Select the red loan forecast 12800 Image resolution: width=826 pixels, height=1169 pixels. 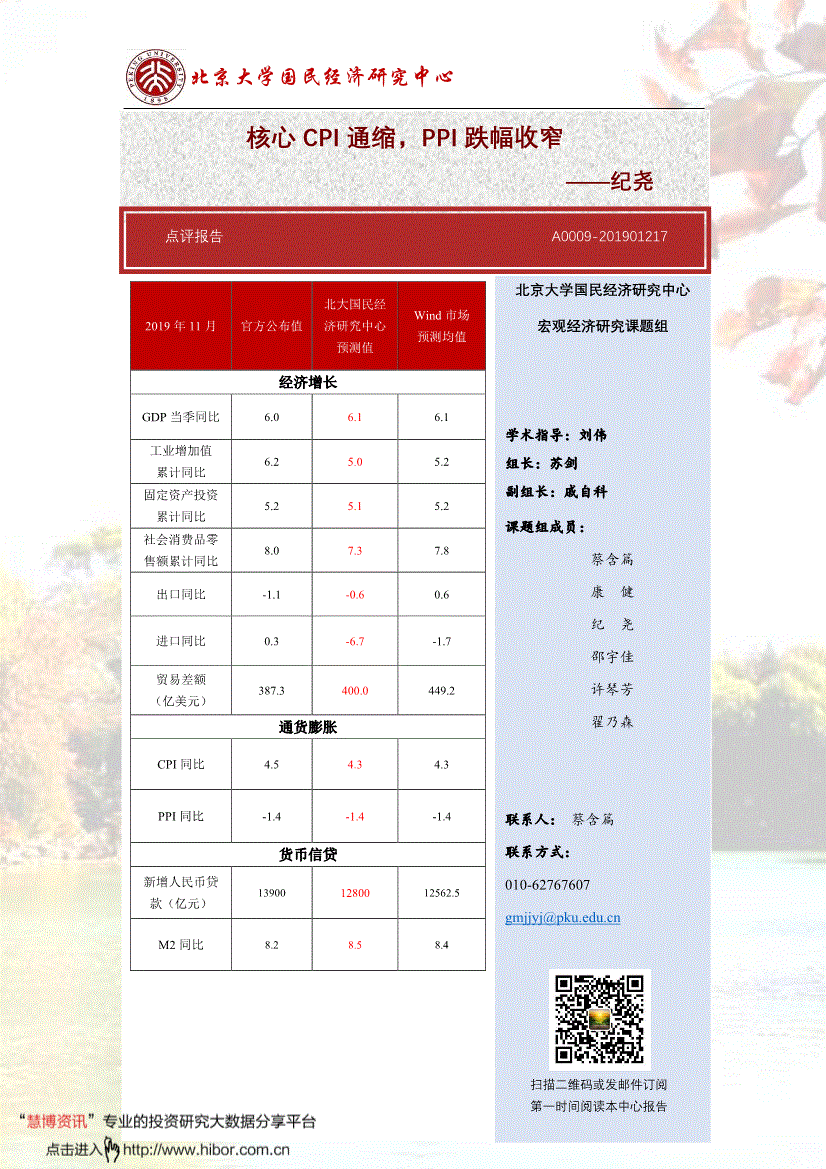[355, 893]
